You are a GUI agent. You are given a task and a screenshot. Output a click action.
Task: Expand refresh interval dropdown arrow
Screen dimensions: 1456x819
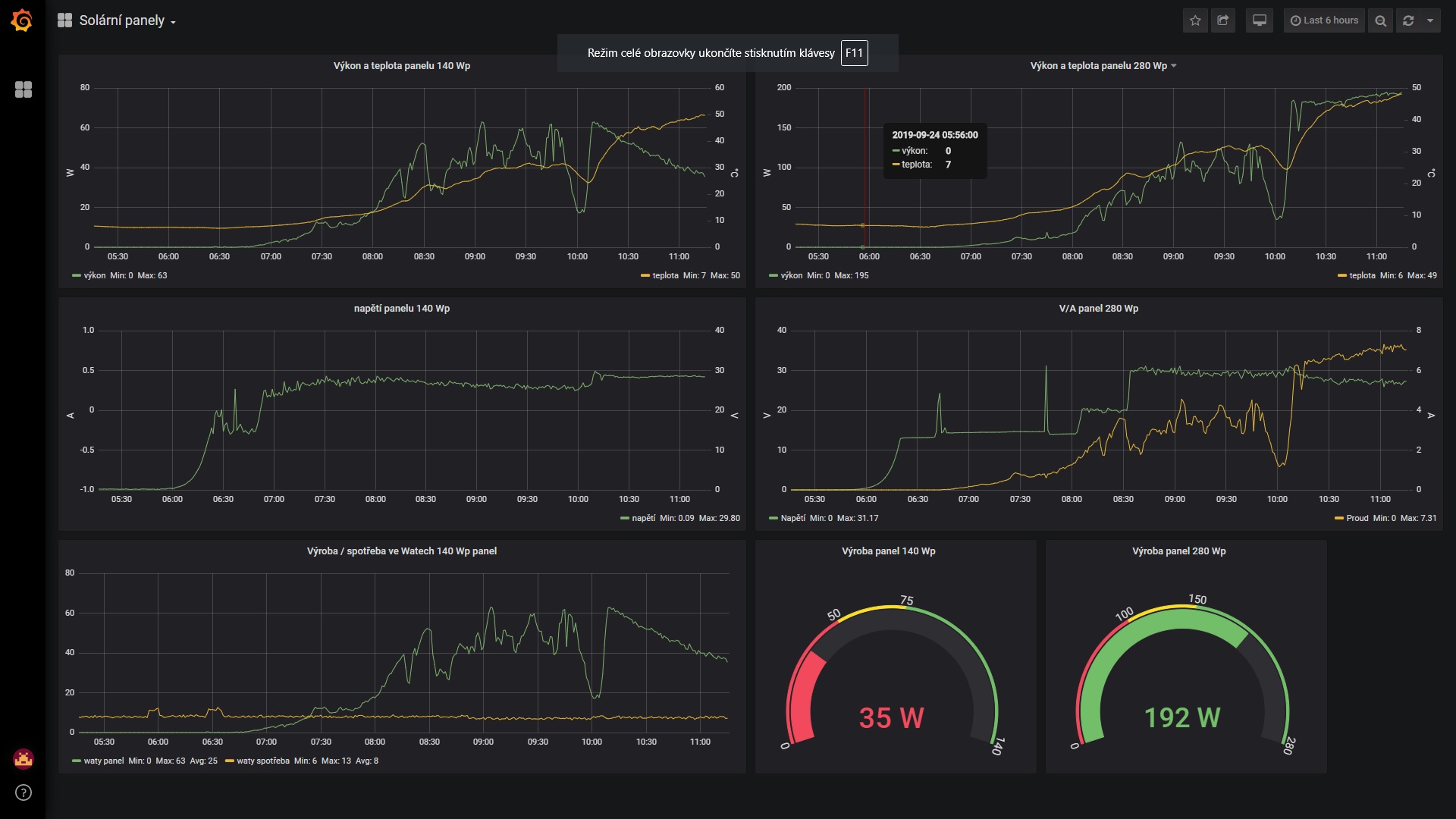(x=1430, y=20)
